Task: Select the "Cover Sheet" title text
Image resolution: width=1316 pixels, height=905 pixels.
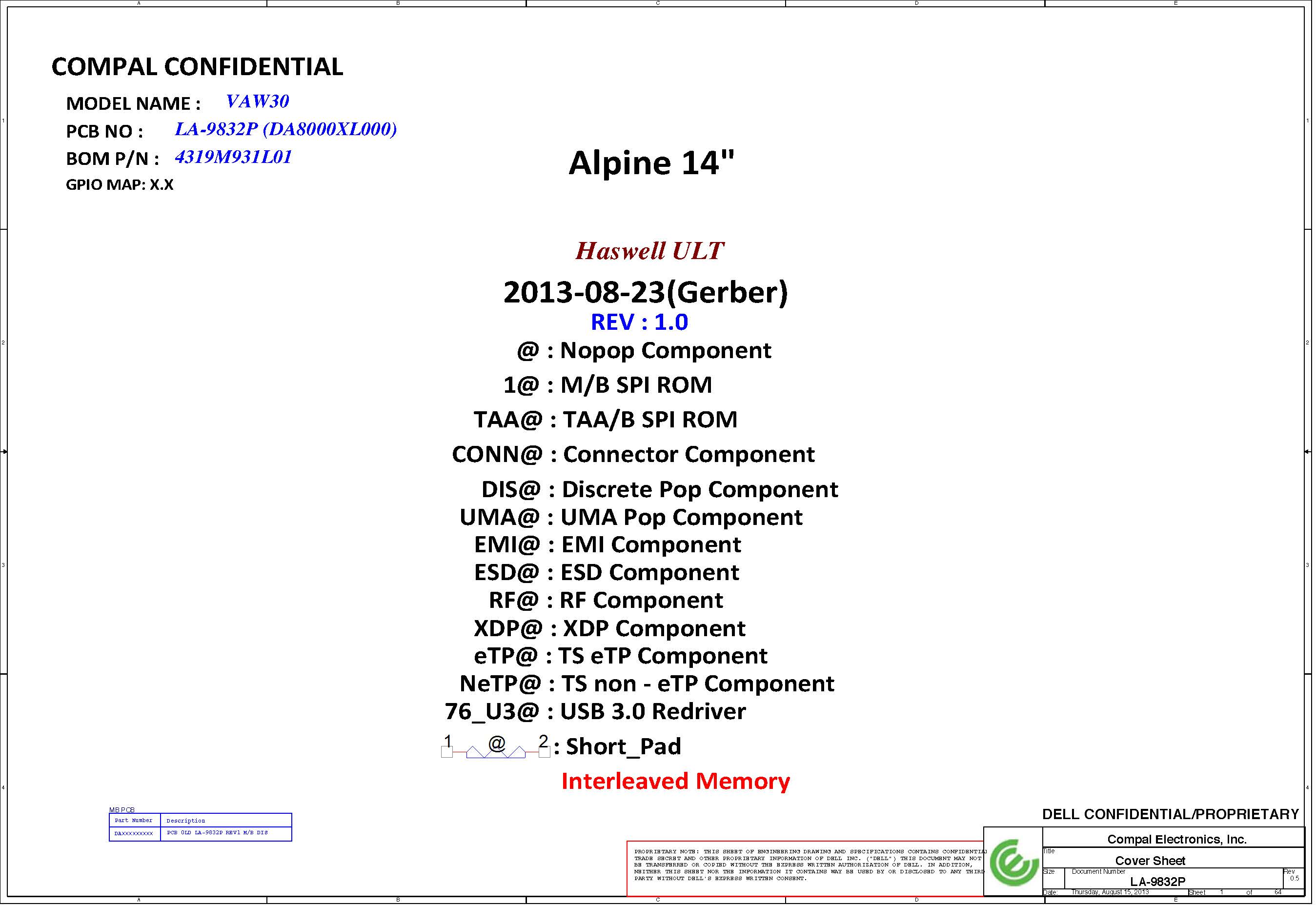Action: pyautogui.click(x=1151, y=862)
